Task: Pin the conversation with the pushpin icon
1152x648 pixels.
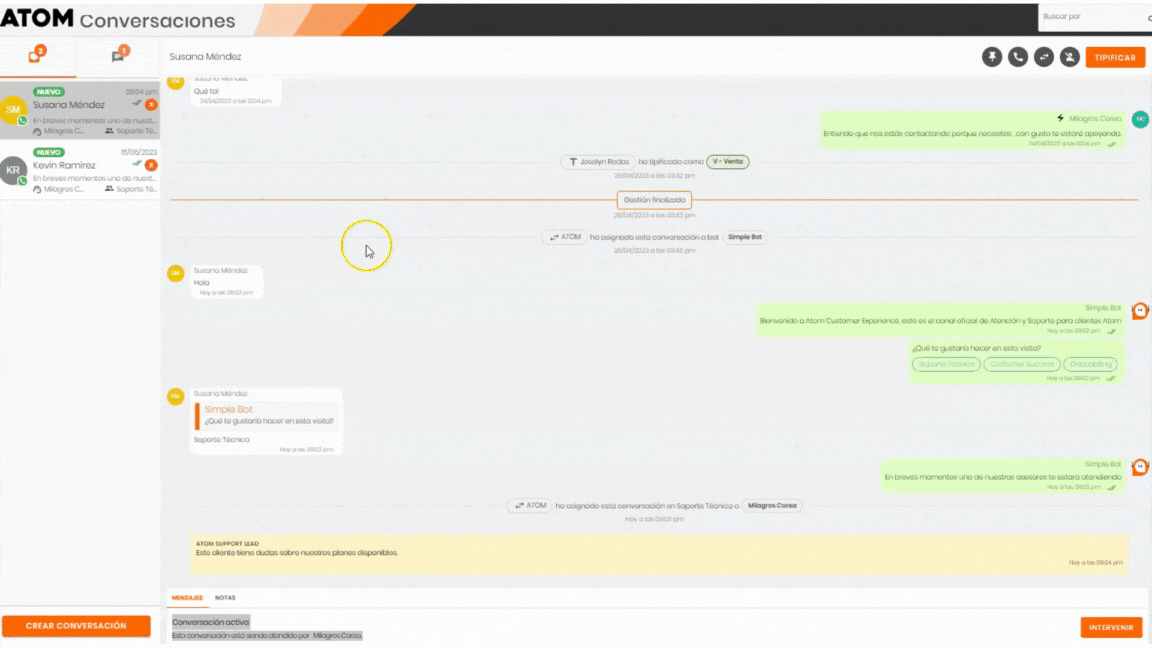Action: pos(992,57)
